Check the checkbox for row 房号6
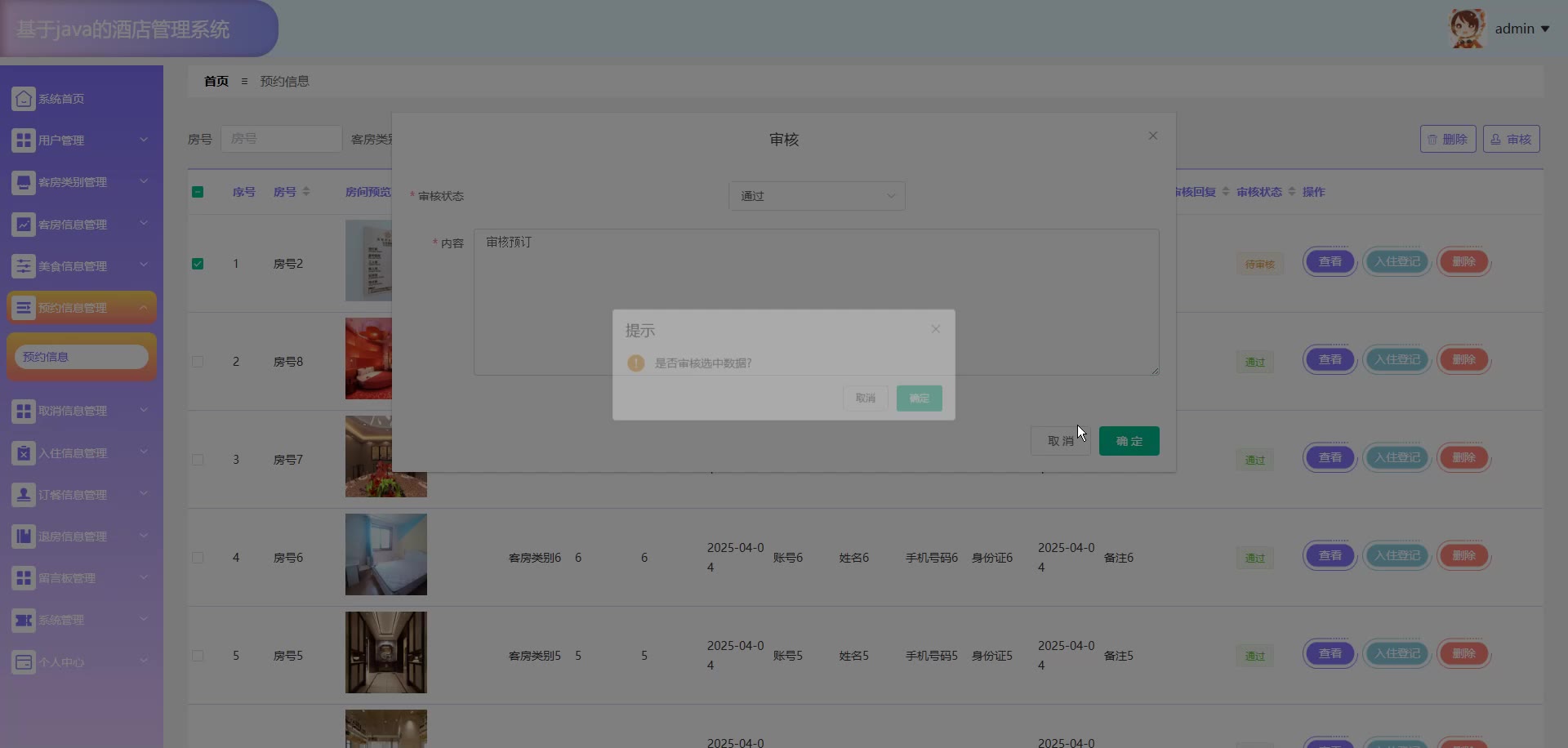 [198, 558]
